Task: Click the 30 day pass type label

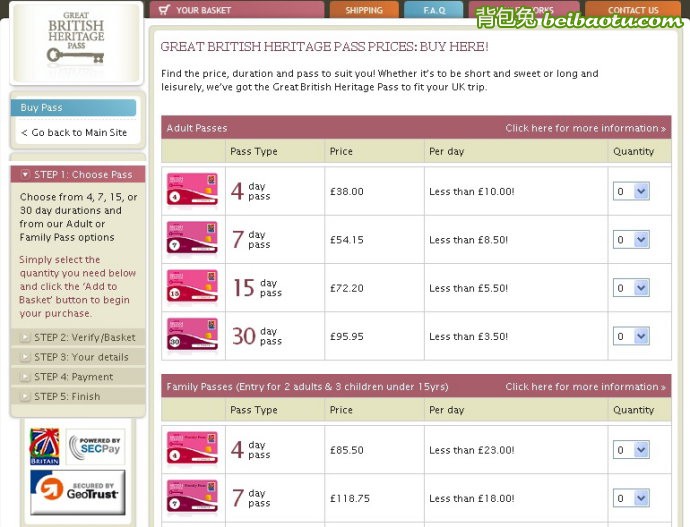Action: pos(257,336)
